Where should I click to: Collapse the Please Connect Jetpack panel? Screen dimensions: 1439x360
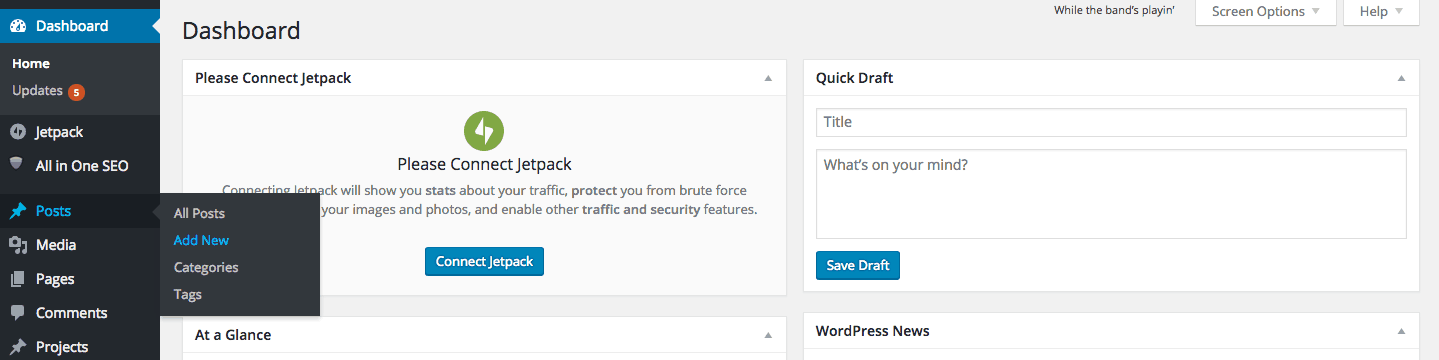768,78
